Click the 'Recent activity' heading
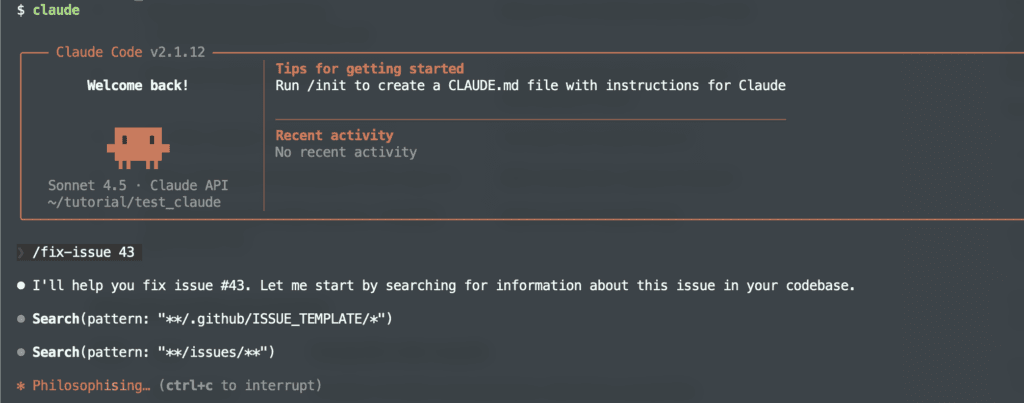 [334, 135]
